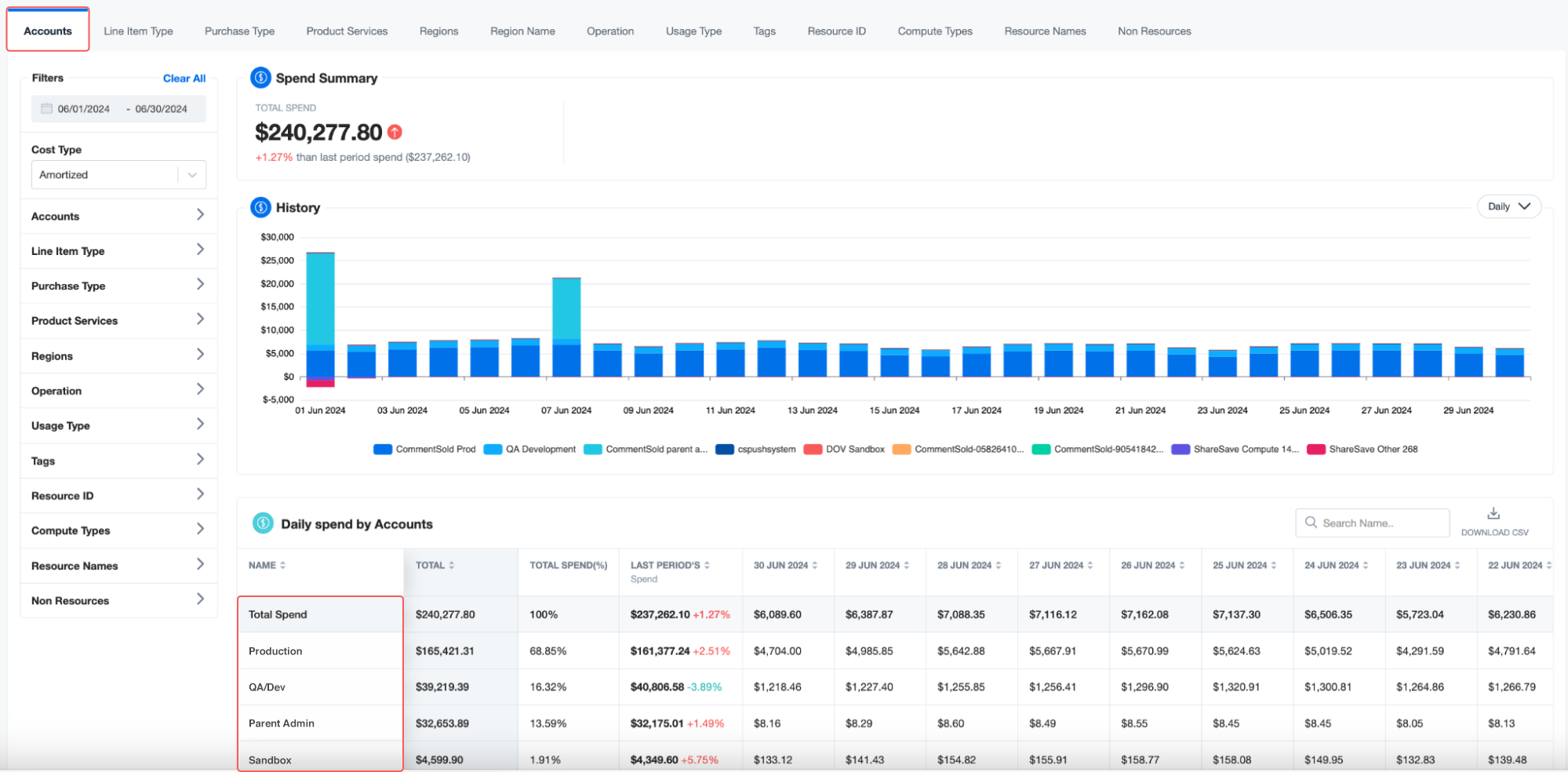Click the Download CSV icon
The image size is (1568, 772).
(x=1493, y=513)
